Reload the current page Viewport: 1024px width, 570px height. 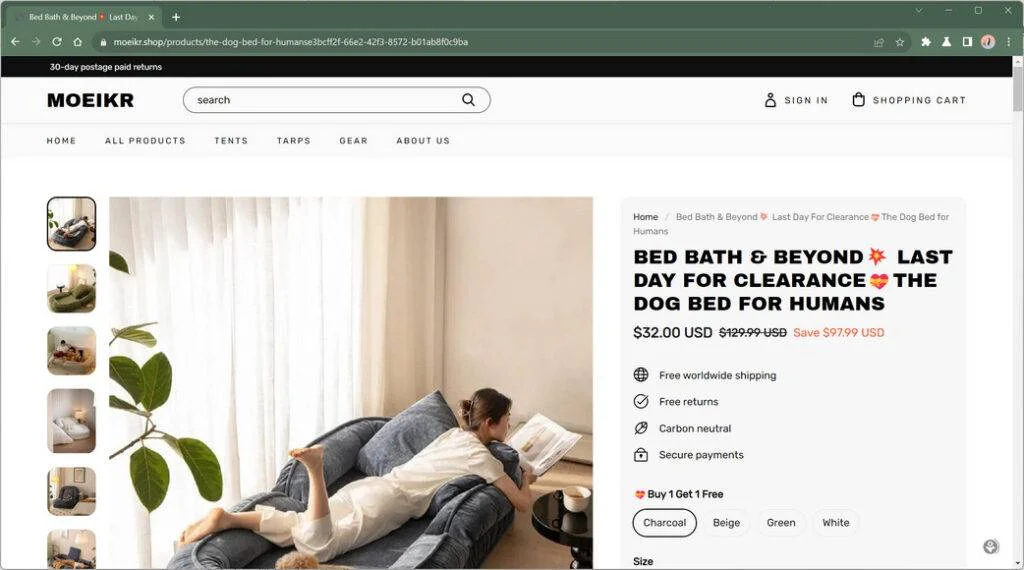[57, 42]
